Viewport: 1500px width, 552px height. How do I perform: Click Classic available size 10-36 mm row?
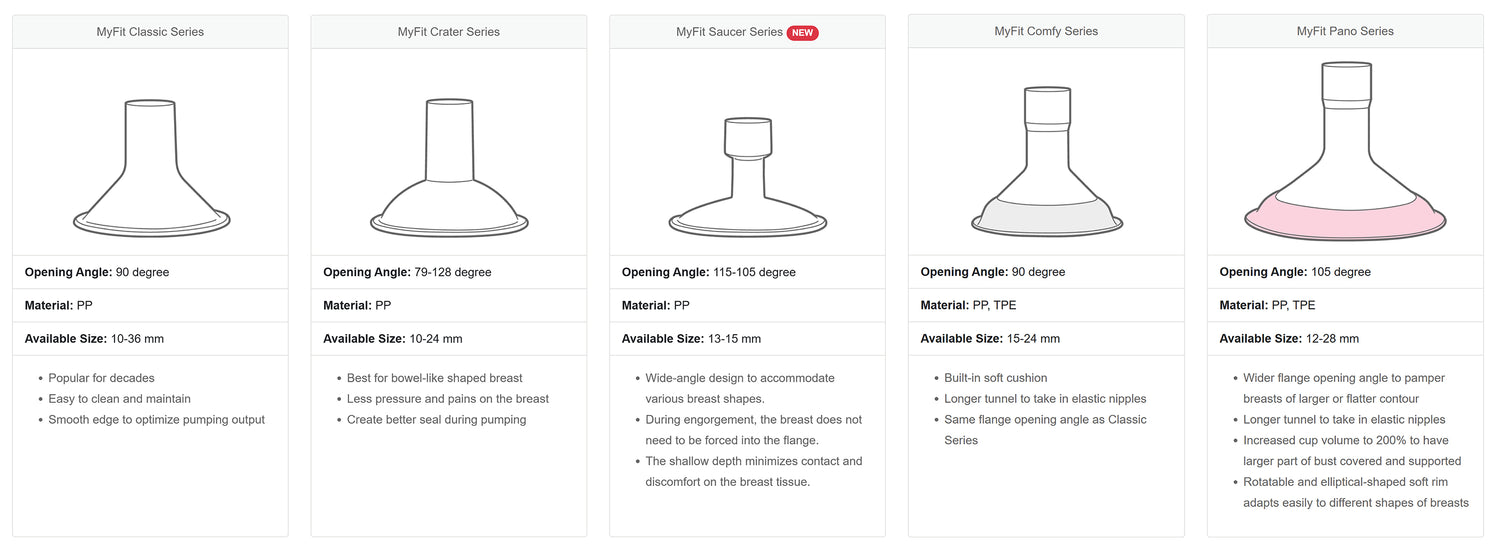(150, 339)
